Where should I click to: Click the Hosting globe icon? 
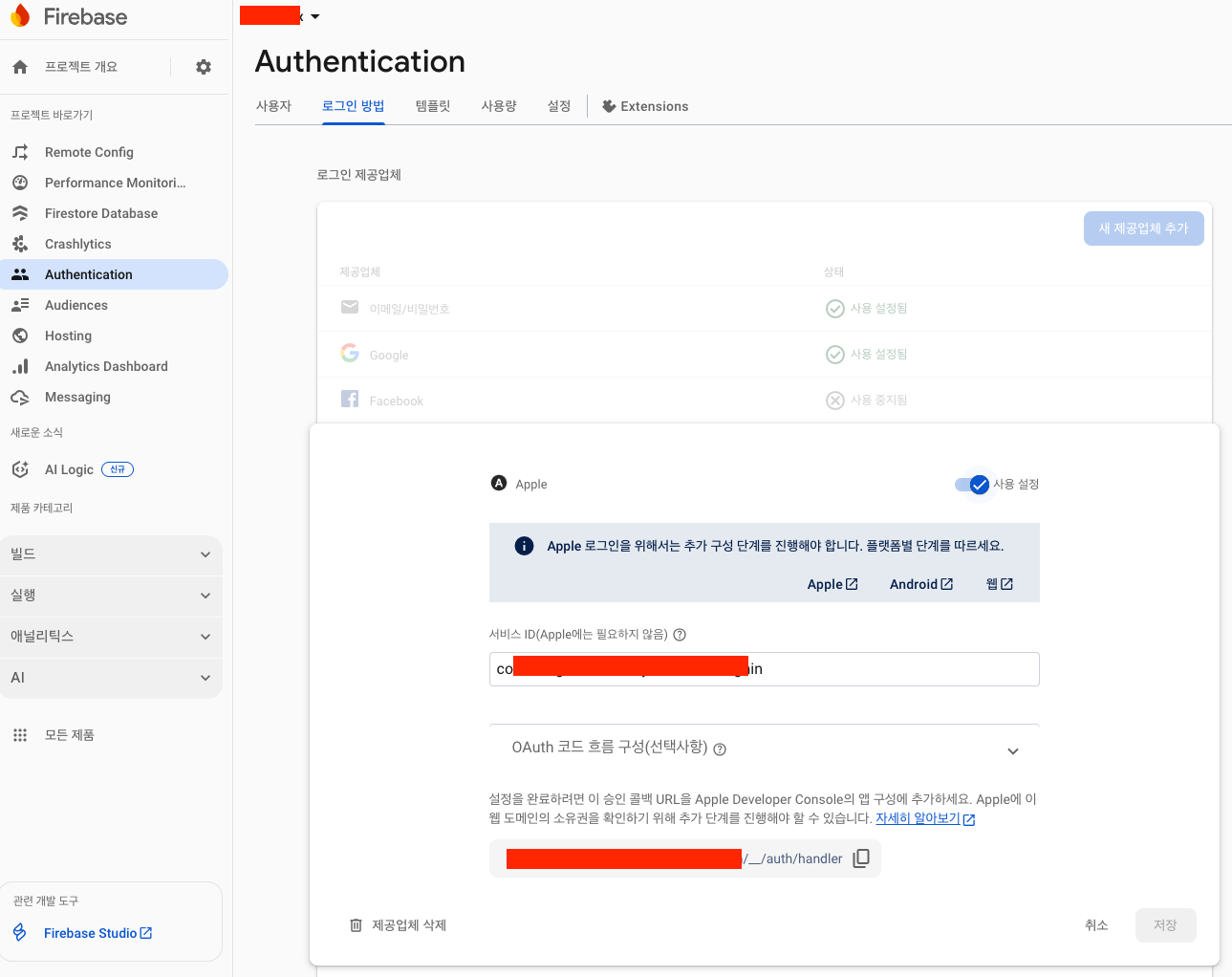click(x=20, y=336)
